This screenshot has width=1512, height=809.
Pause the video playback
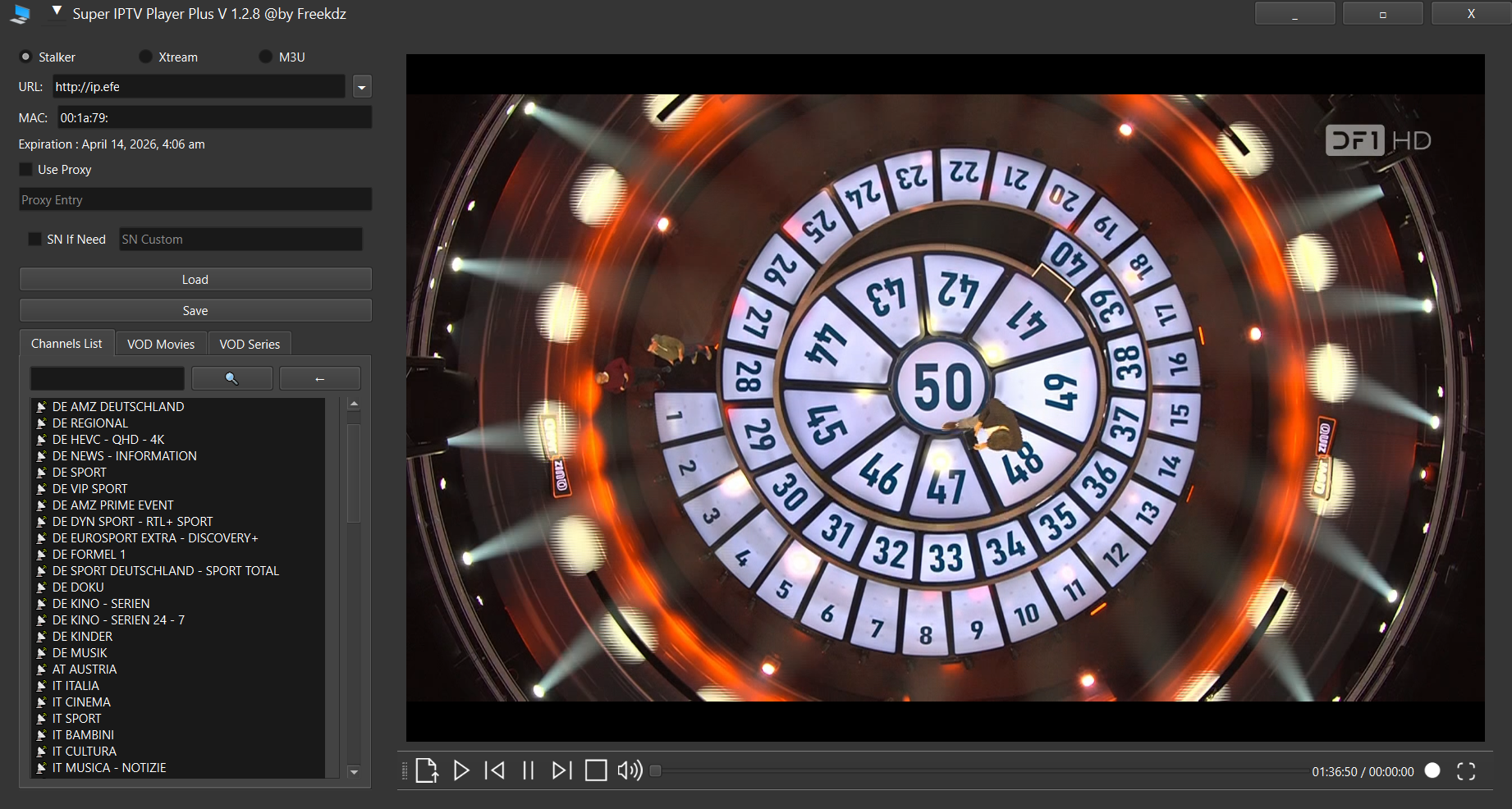click(529, 770)
